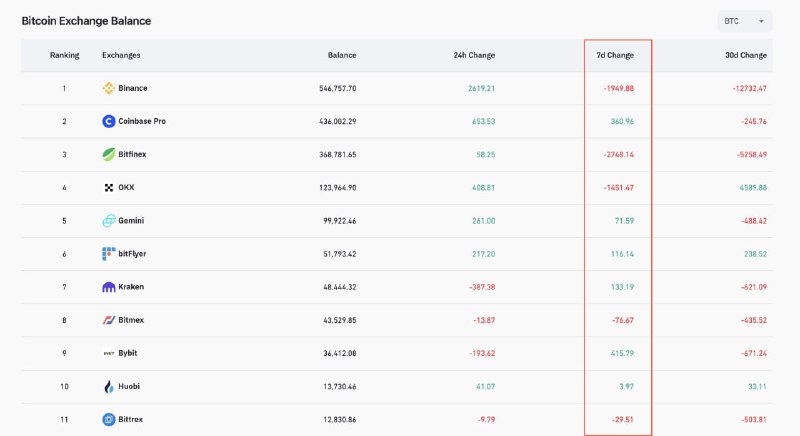Sort by the 24h Change column header

click(x=474, y=55)
